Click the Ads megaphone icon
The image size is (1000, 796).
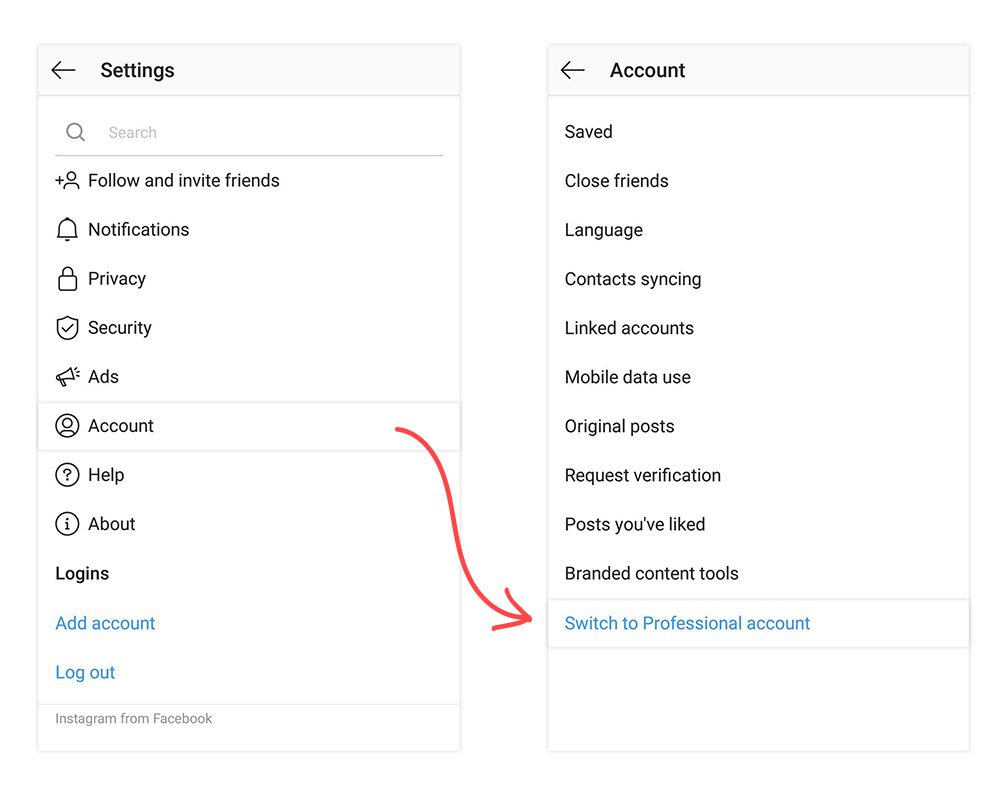coord(67,376)
